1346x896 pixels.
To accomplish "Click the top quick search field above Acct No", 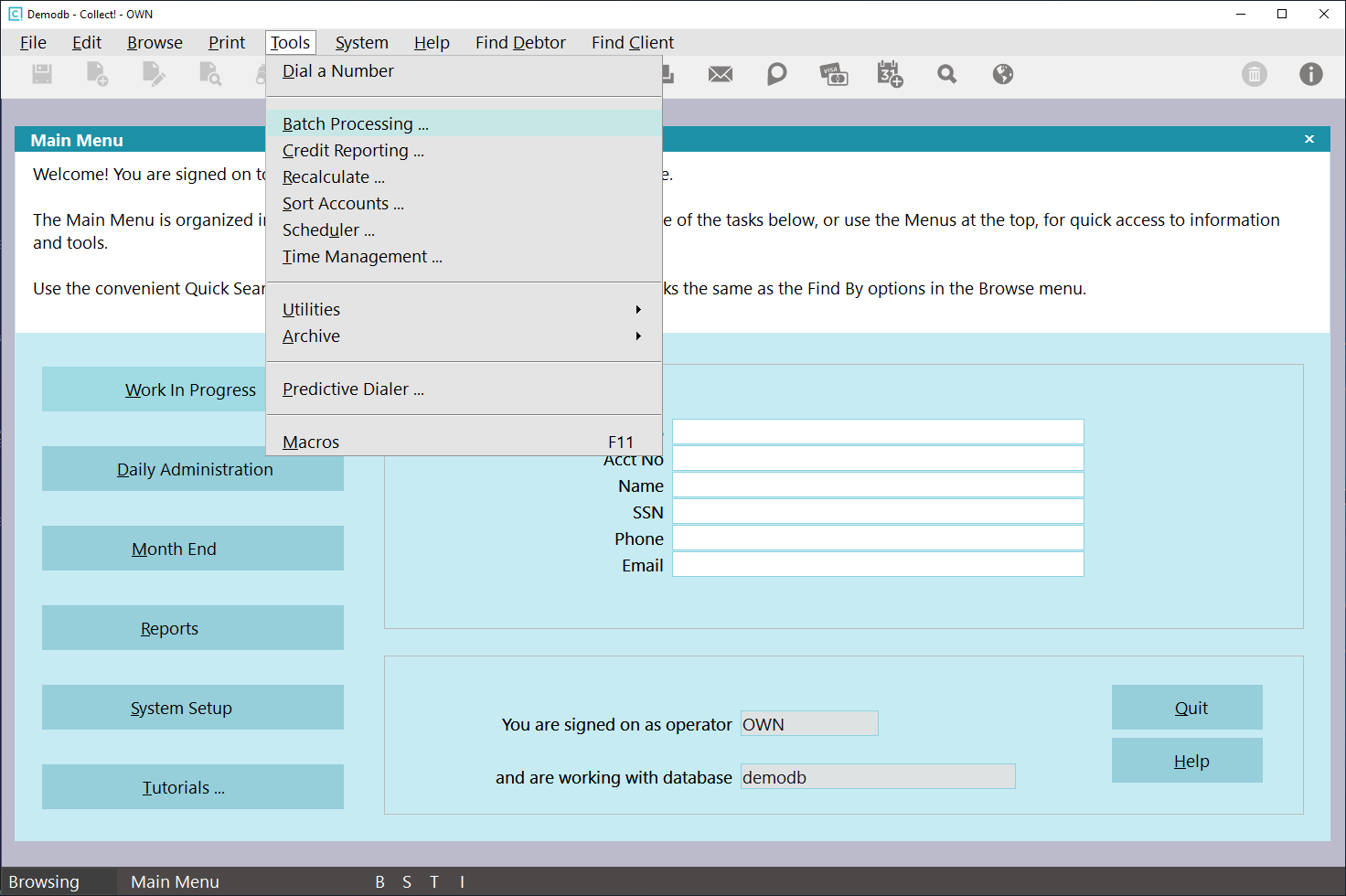I will pyautogui.click(x=878, y=432).
